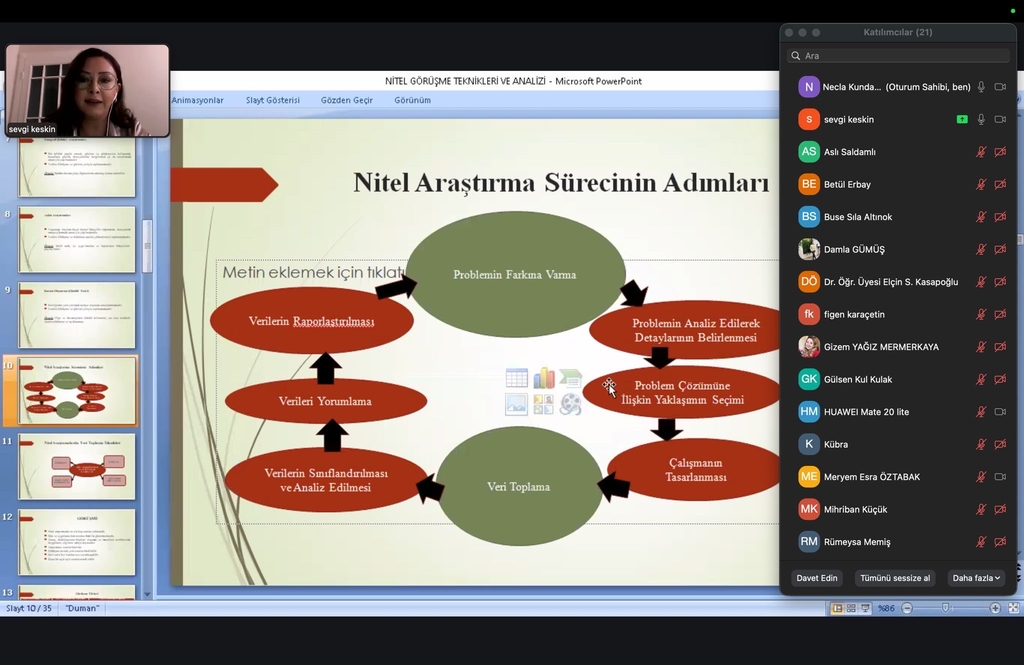Unmute Aslı Saldamlı's microphone

(981, 152)
